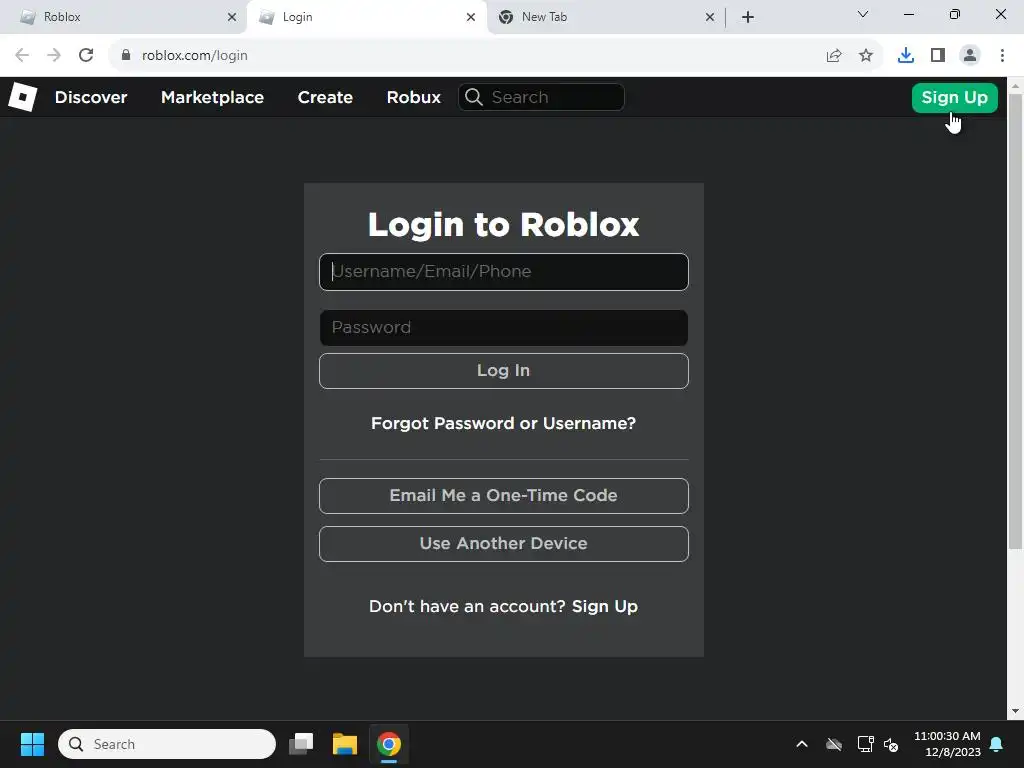Go back using the back arrow

22,56
